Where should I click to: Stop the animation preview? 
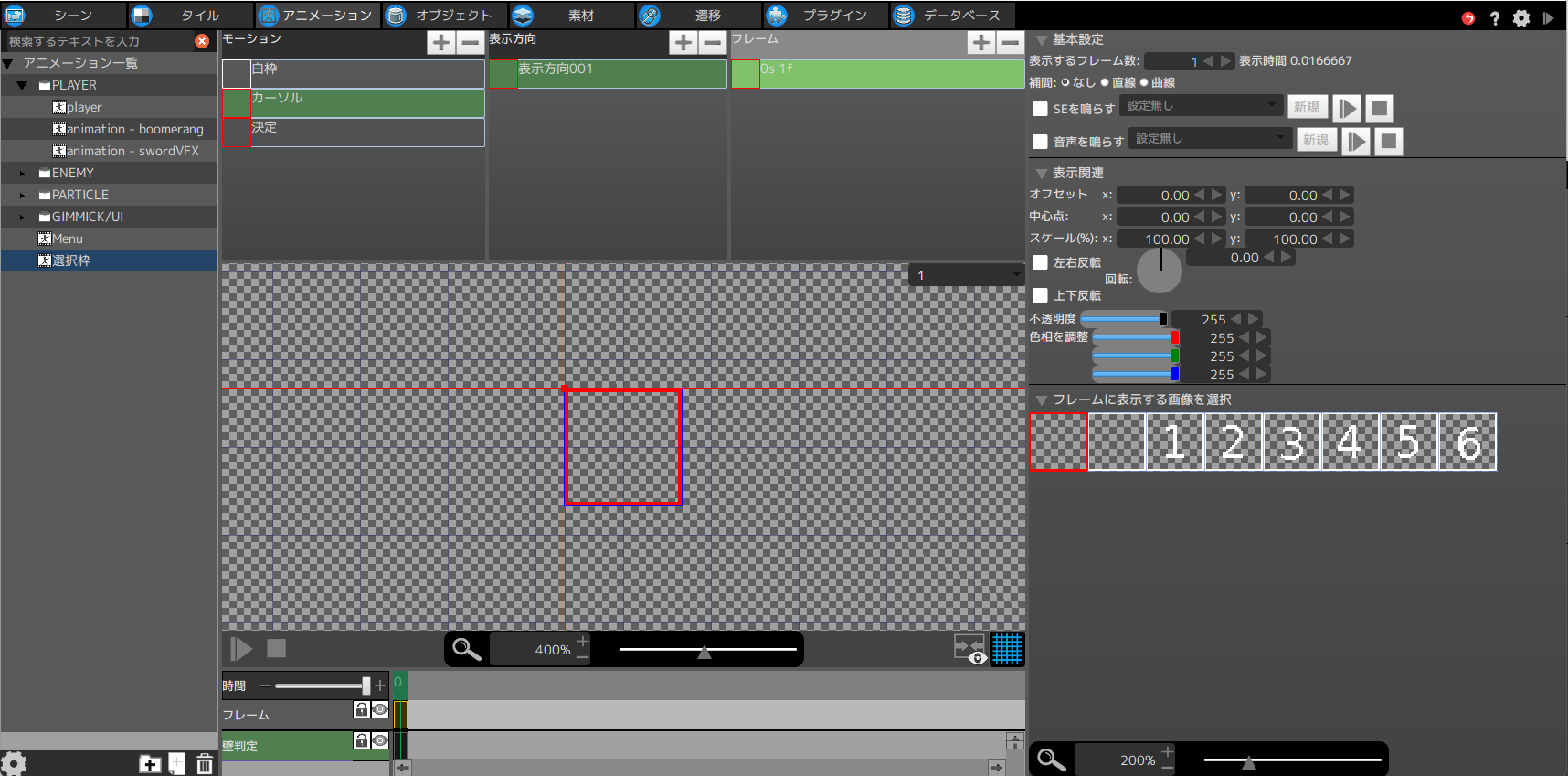(x=276, y=648)
